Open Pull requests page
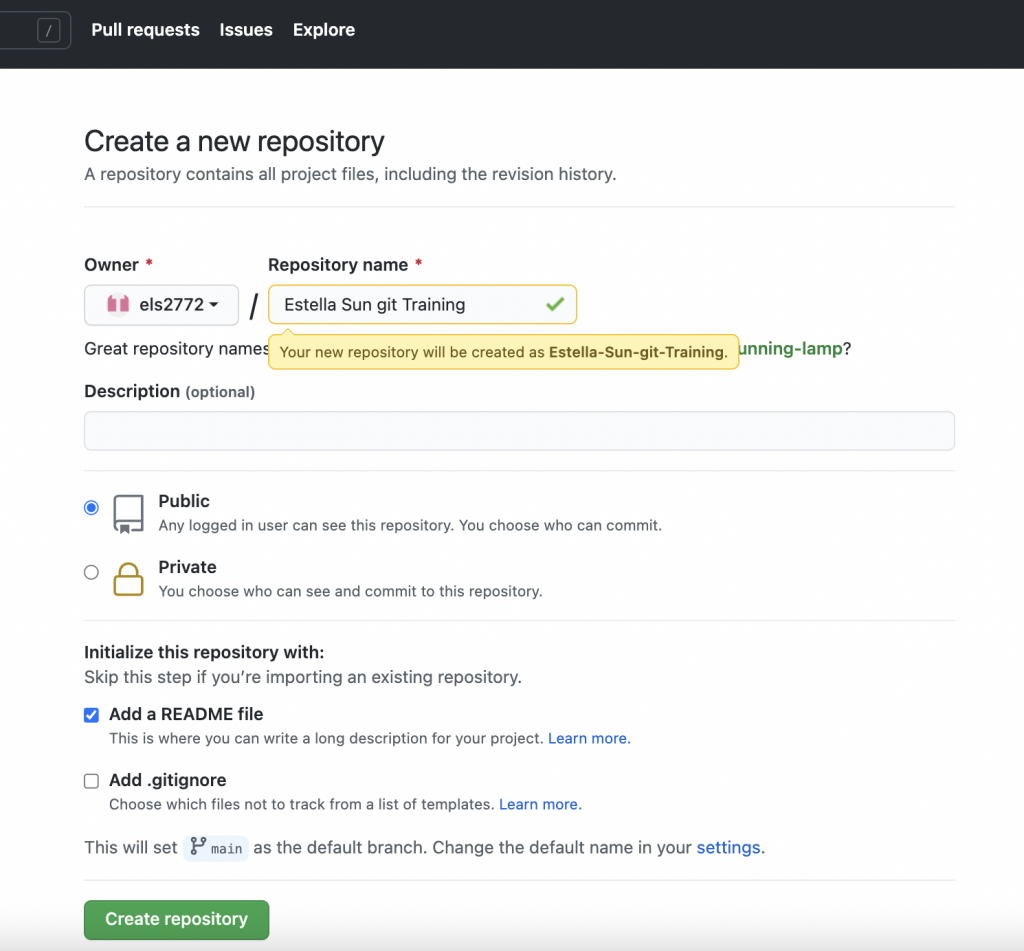This screenshot has height=951, width=1024. pyautogui.click(x=145, y=30)
